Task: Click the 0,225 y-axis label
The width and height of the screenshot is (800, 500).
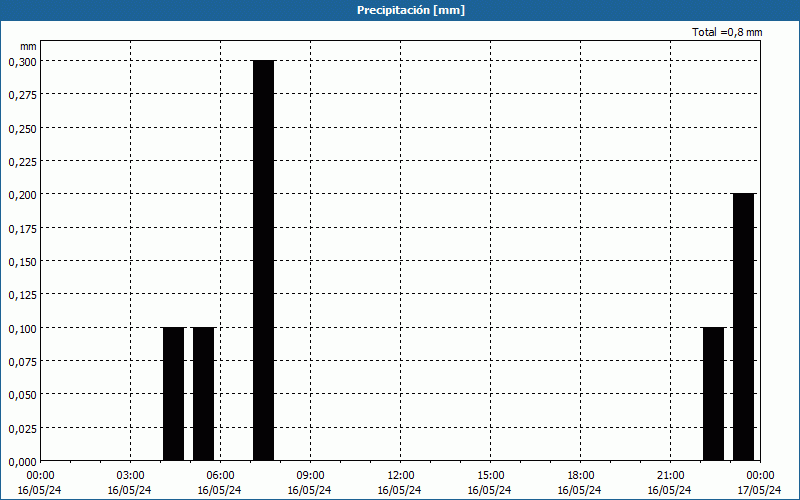Action: pos(22,162)
